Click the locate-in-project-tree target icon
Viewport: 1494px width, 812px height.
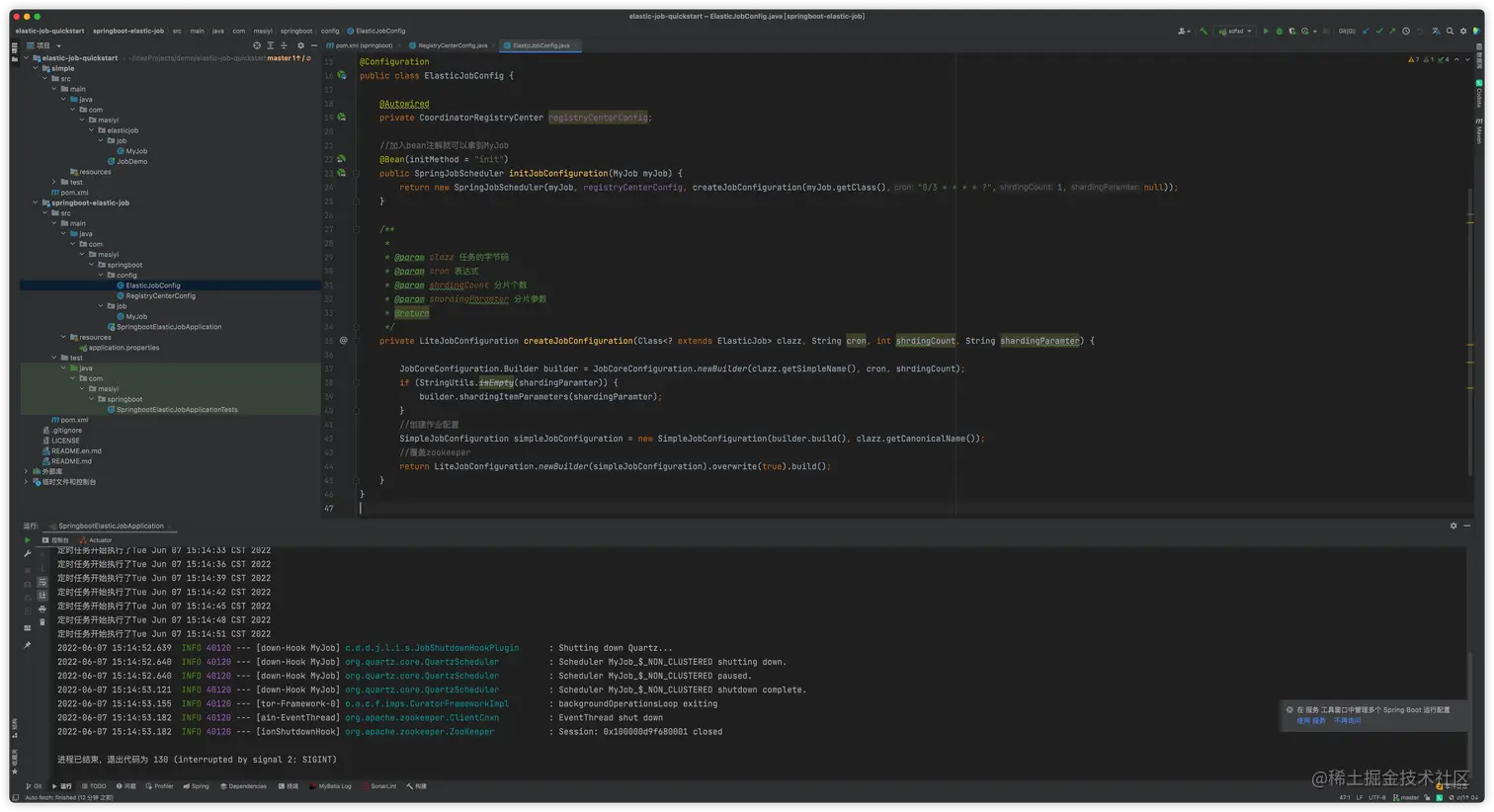(257, 45)
